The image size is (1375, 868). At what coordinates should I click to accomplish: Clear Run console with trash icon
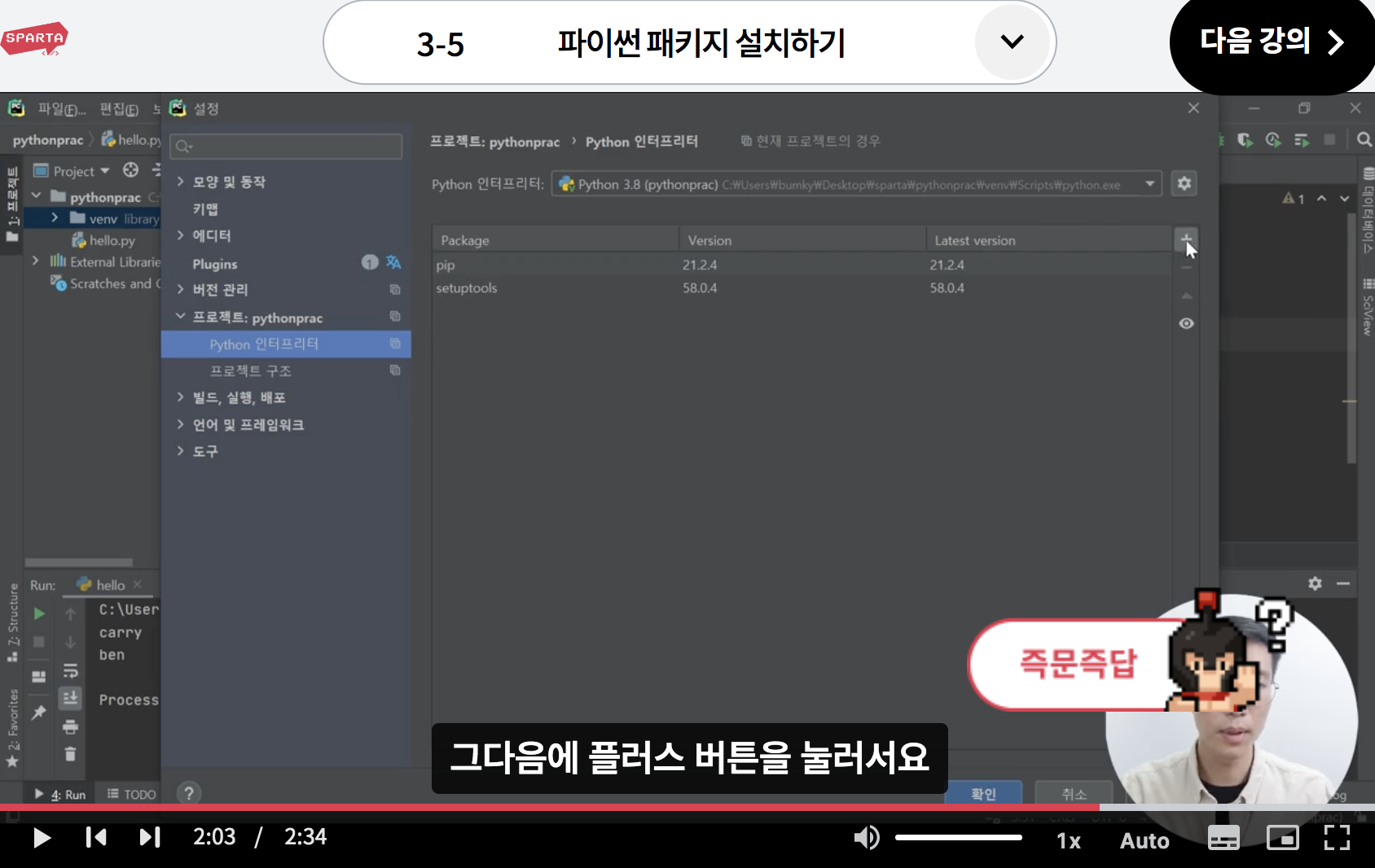[70, 753]
